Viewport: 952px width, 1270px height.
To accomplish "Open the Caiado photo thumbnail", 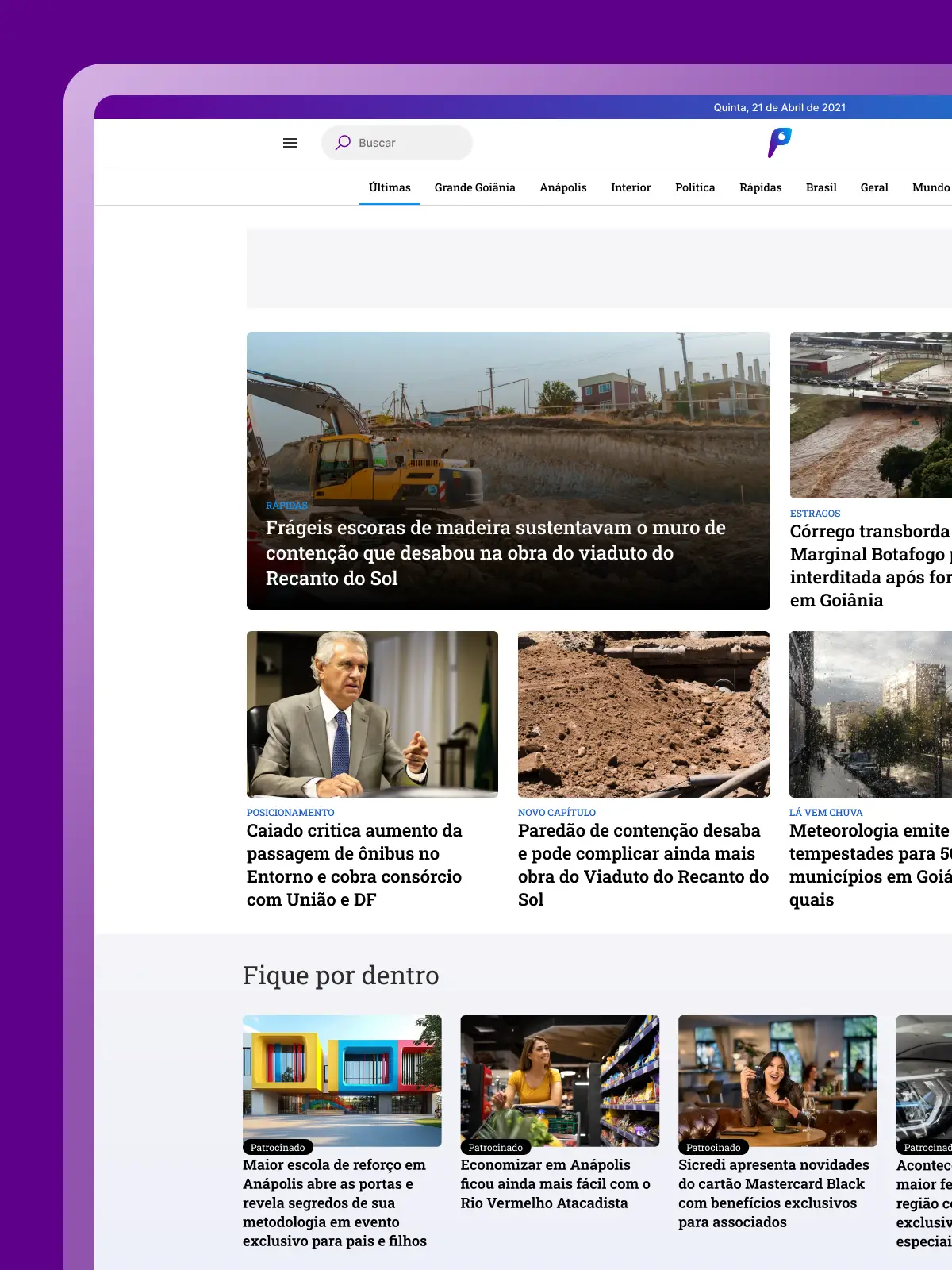I will (372, 714).
